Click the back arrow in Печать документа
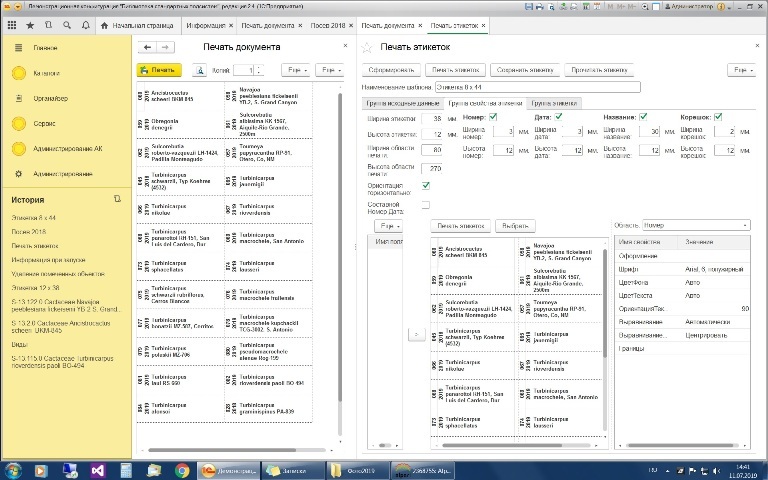 click(148, 47)
